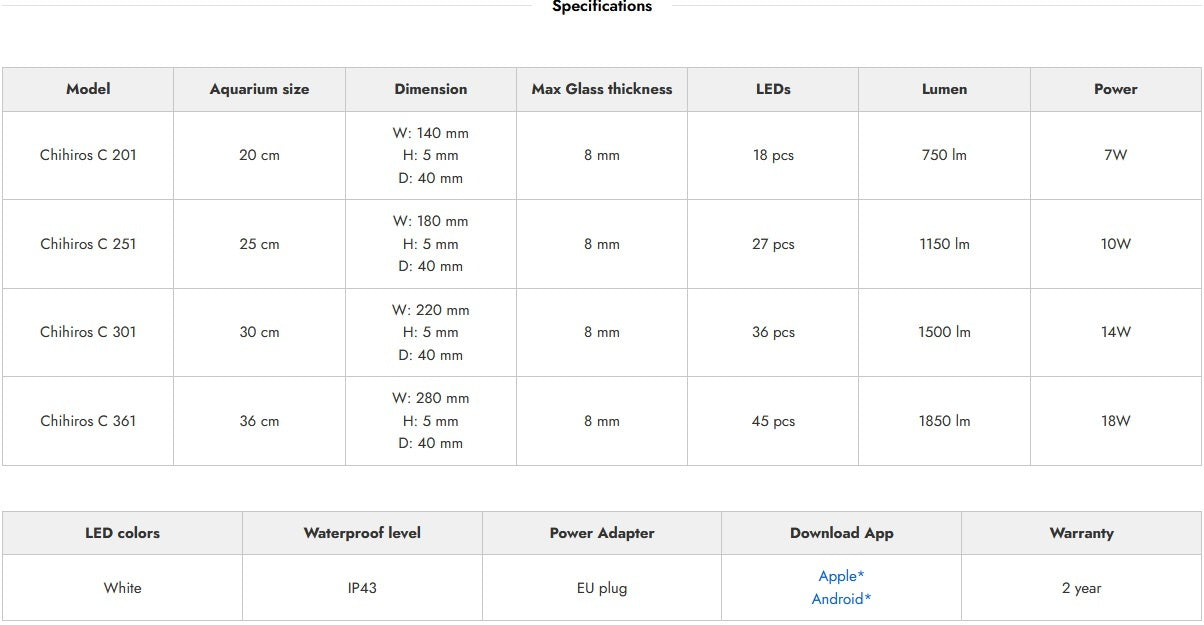
Task: Click the EU plug power adapter cell
Action: tap(602, 588)
